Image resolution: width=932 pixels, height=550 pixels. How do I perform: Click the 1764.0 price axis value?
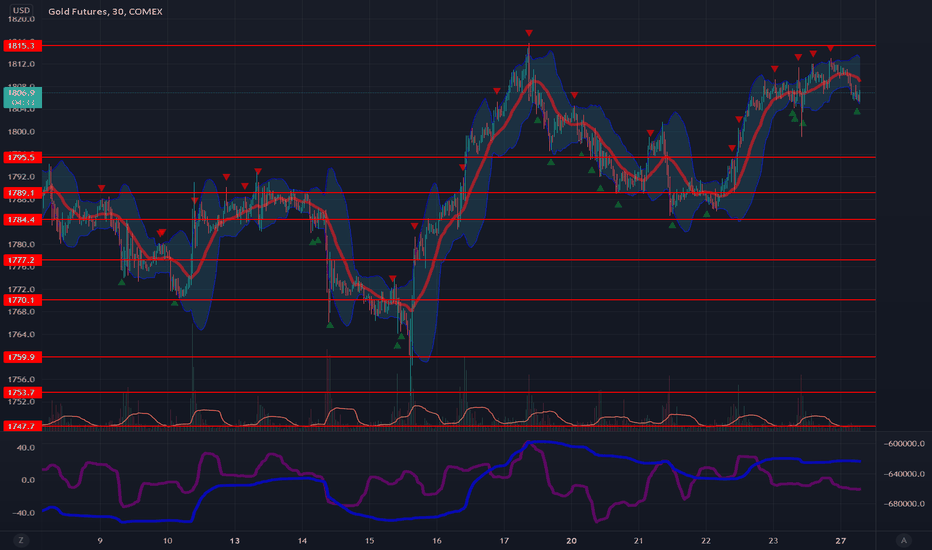tap(21, 335)
